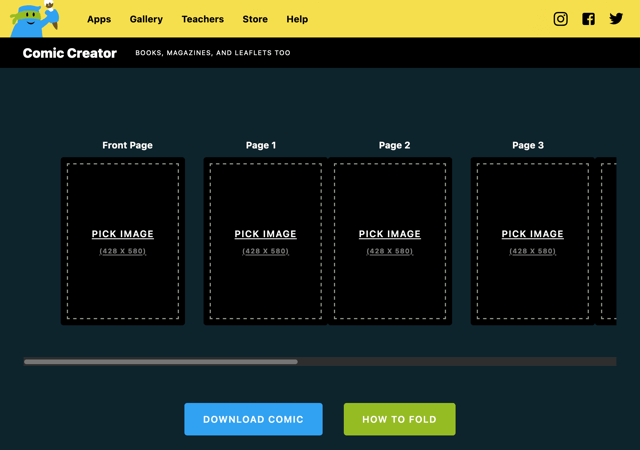Pick image for Page 3
This screenshot has height=450, width=640.
point(532,234)
